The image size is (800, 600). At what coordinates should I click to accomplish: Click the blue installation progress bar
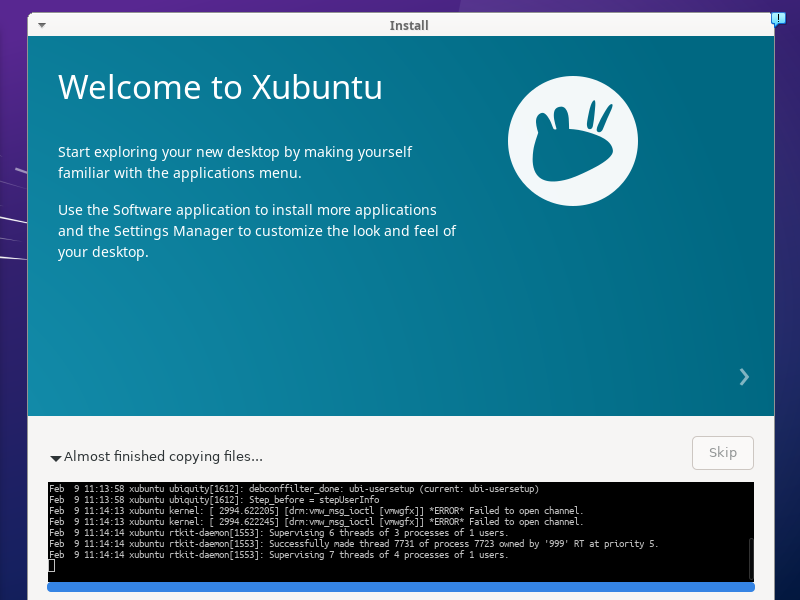(x=401, y=587)
